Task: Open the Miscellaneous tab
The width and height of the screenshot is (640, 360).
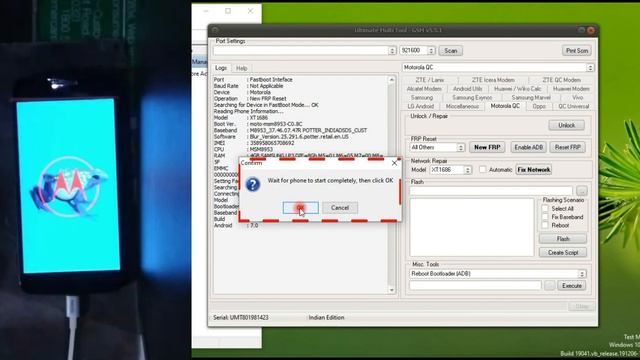Action: (x=462, y=106)
